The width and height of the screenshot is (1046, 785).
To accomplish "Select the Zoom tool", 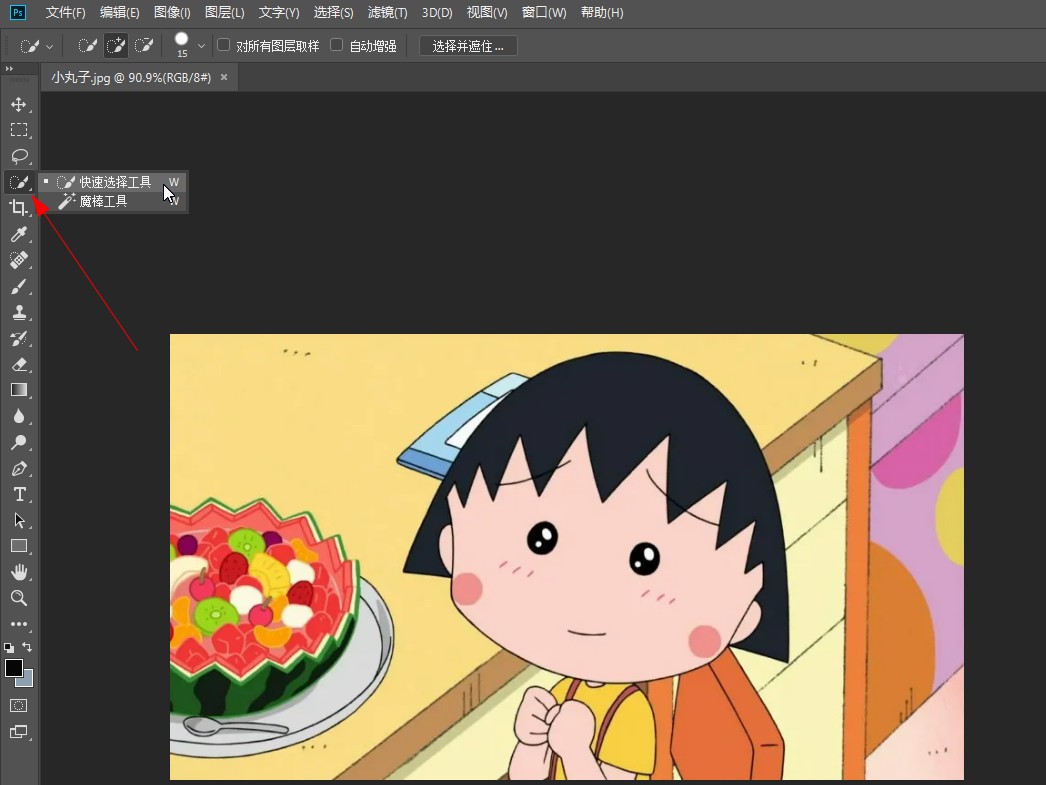I will pyautogui.click(x=19, y=598).
